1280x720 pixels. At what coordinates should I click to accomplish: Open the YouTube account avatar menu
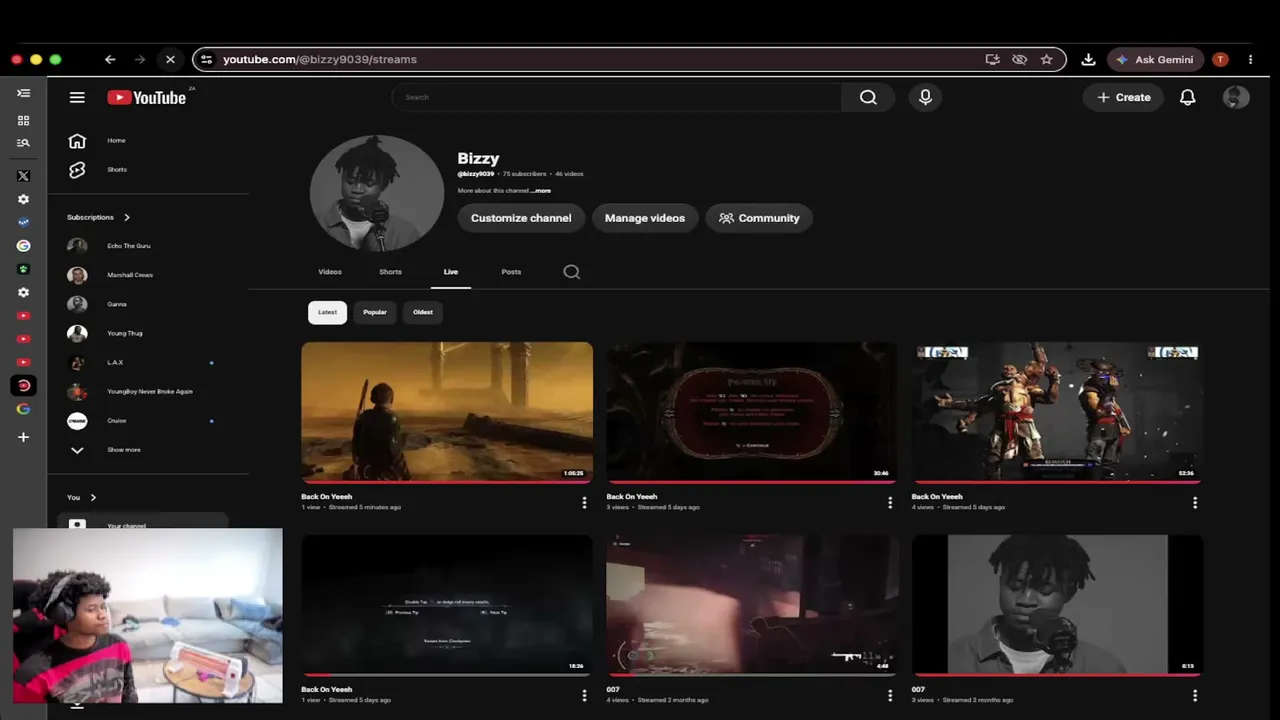[x=1236, y=97]
